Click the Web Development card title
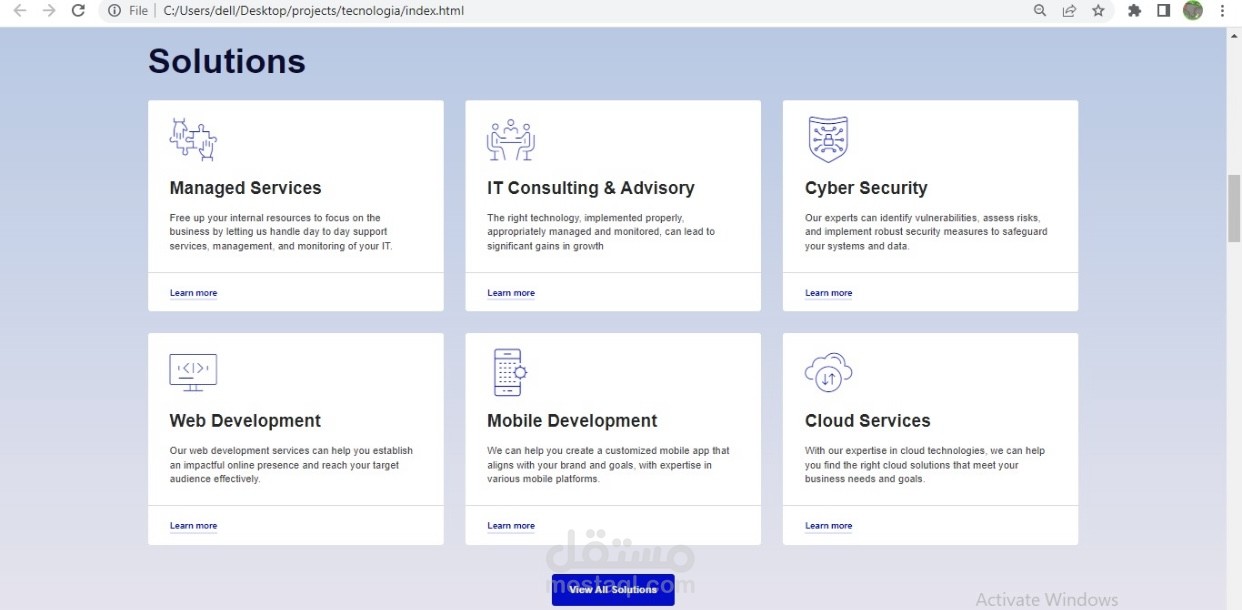The width and height of the screenshot is (1242, 610). [245, 421]
